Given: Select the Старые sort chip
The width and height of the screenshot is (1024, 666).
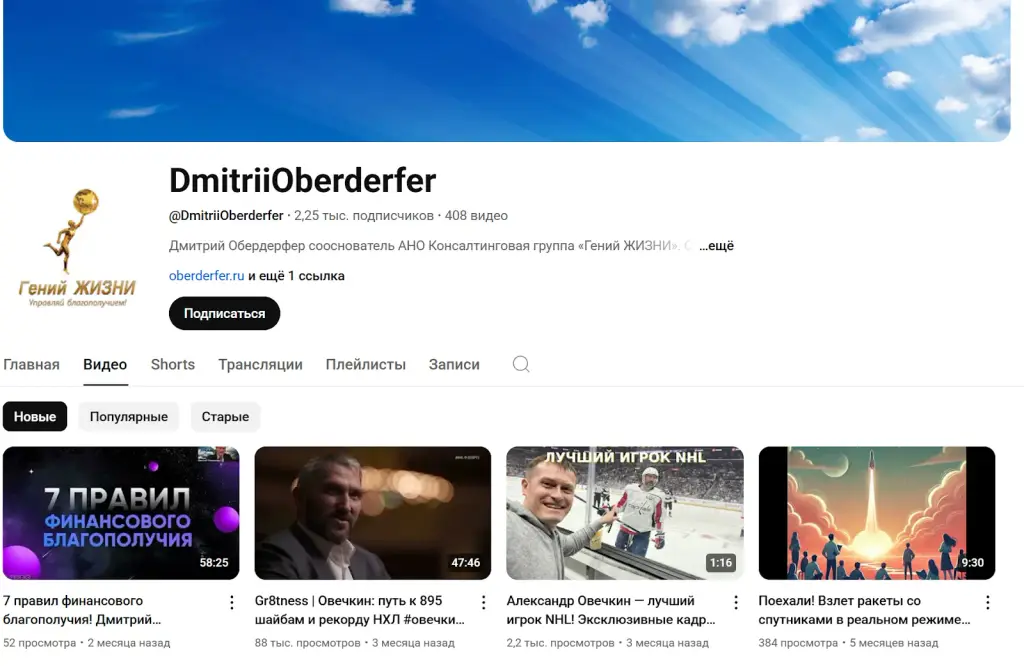Looking at the screenshot, I should click(x=225, y=417).
